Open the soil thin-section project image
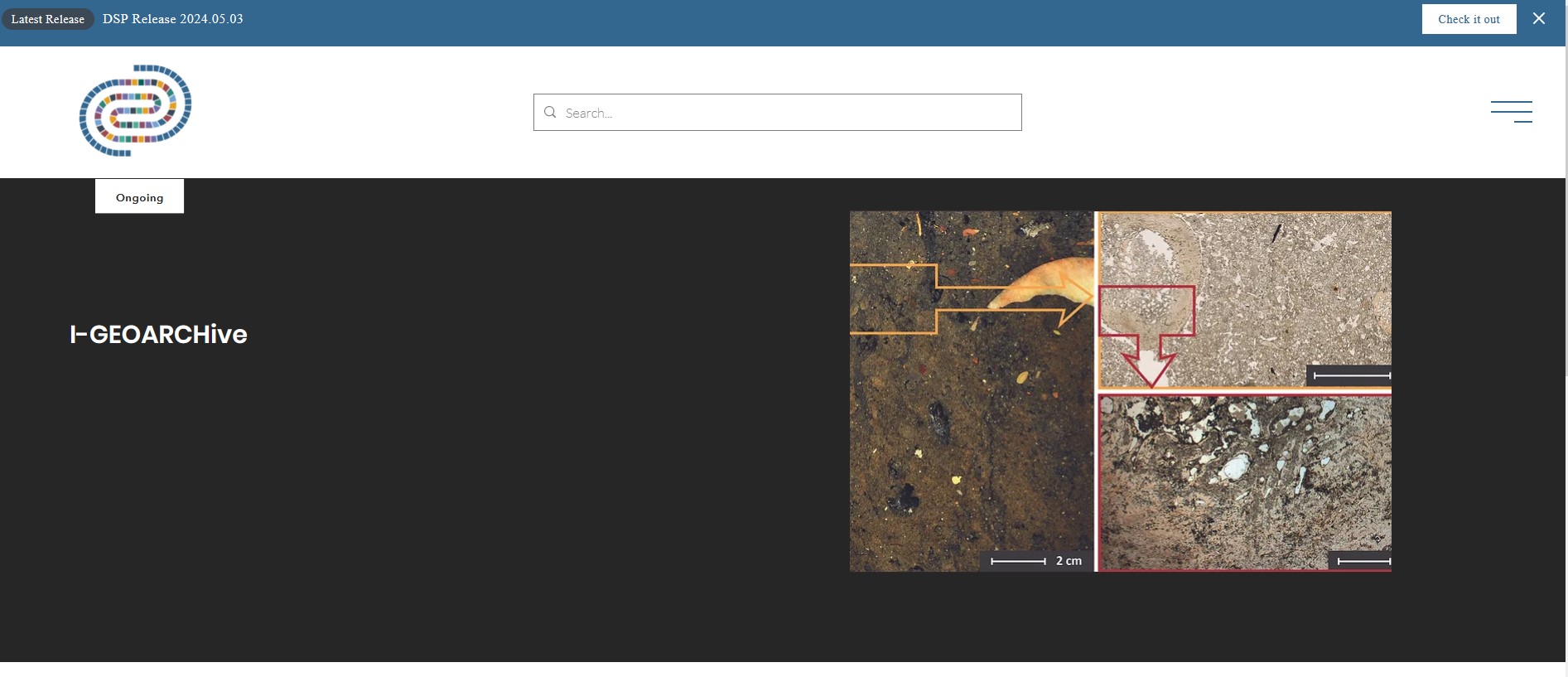The image size is (1568, 677). click(x=1120, y=391)
